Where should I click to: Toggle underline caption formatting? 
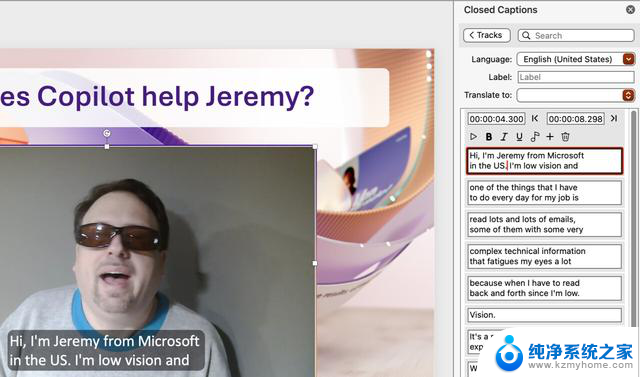point(519,137)
